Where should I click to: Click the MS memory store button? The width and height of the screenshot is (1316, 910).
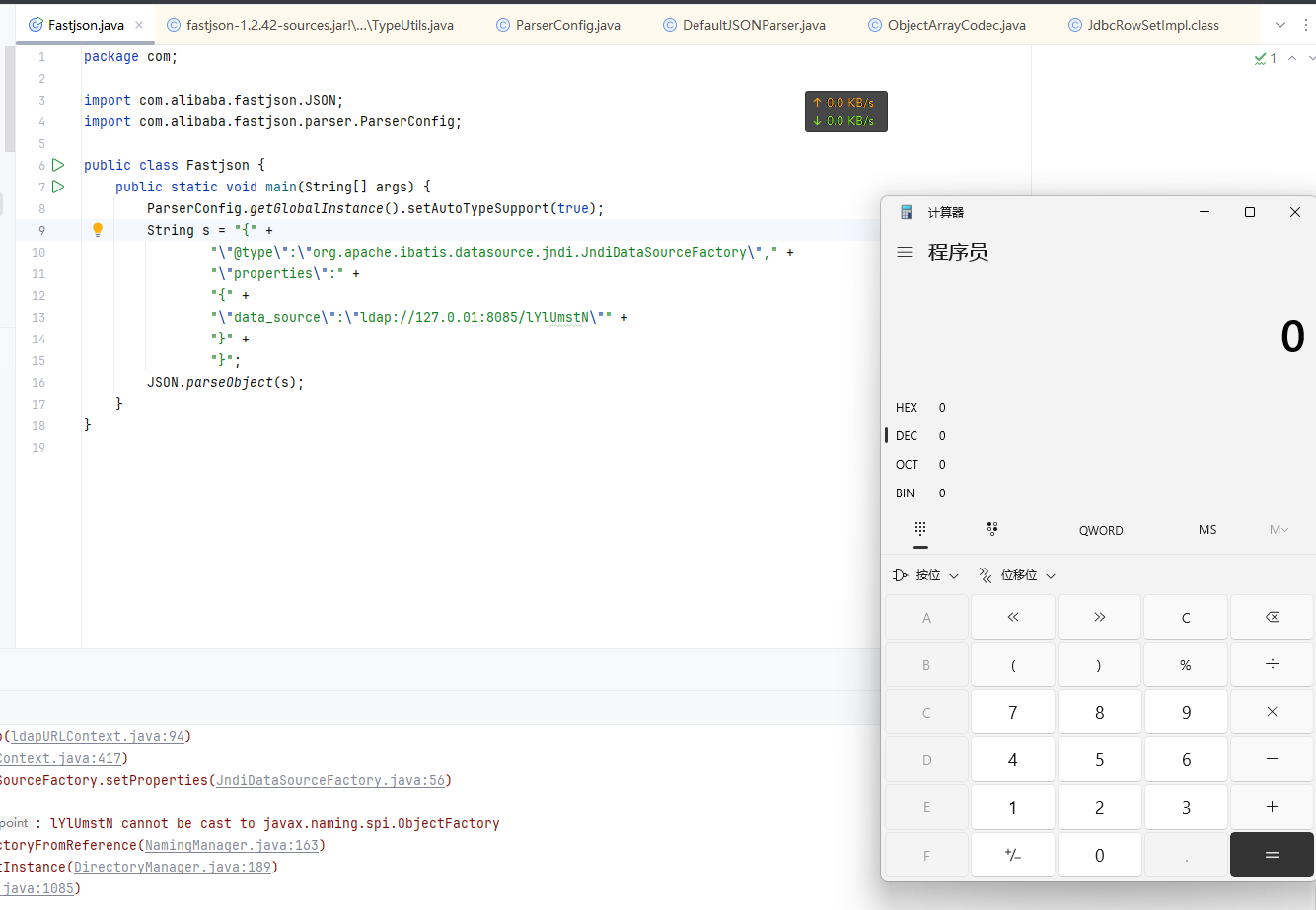[x=1207, y=530]
